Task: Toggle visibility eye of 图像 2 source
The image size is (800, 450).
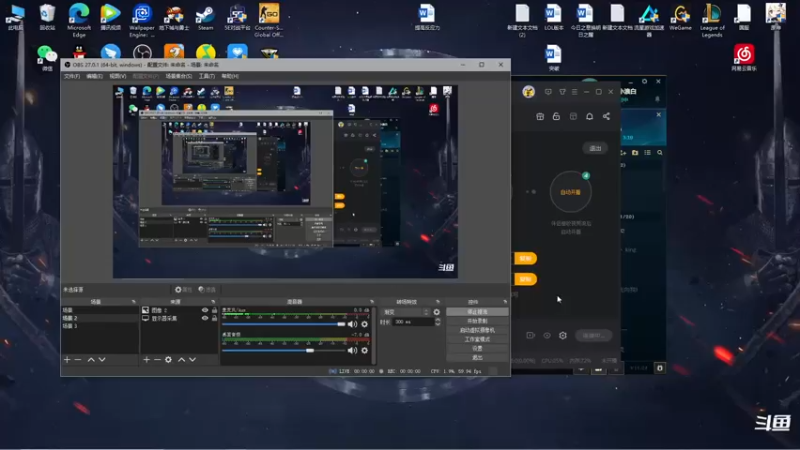Action: (205, 310)
